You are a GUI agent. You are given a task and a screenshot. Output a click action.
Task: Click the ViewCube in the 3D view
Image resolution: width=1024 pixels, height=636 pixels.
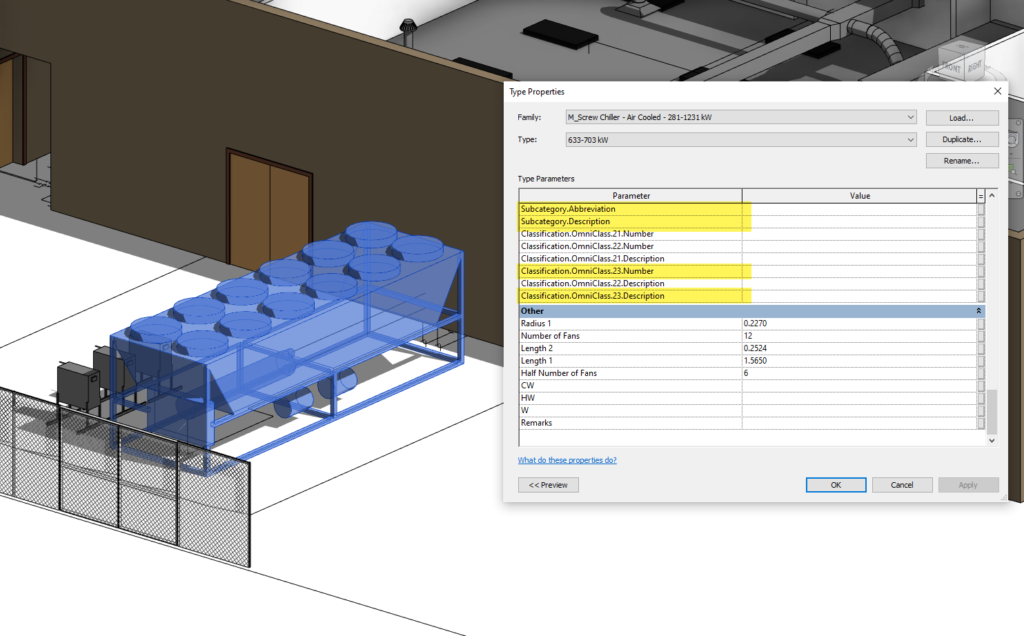coord(961,62)
